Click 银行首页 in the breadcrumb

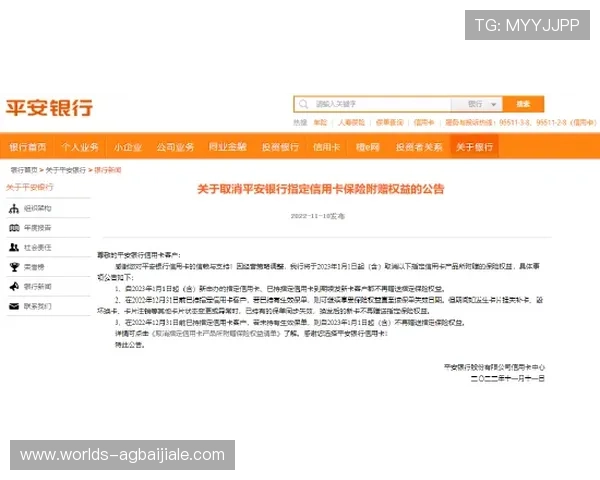(x=24, y=170)
